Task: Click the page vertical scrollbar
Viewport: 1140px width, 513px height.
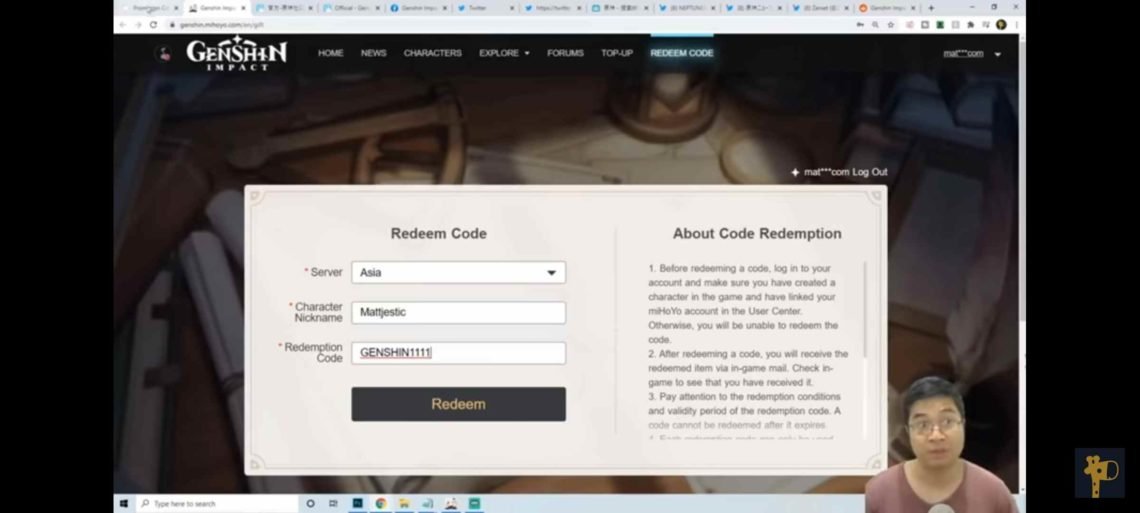Action: 1021,182
